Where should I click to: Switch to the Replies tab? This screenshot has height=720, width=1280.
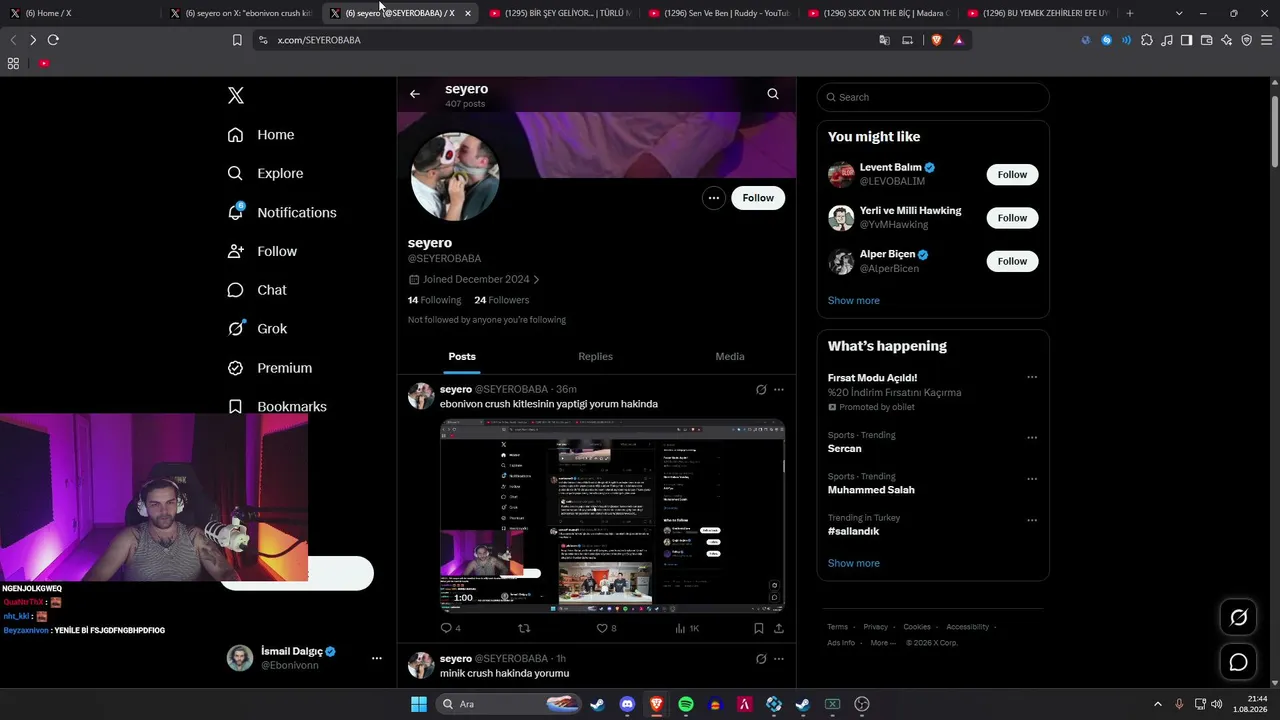595,356
